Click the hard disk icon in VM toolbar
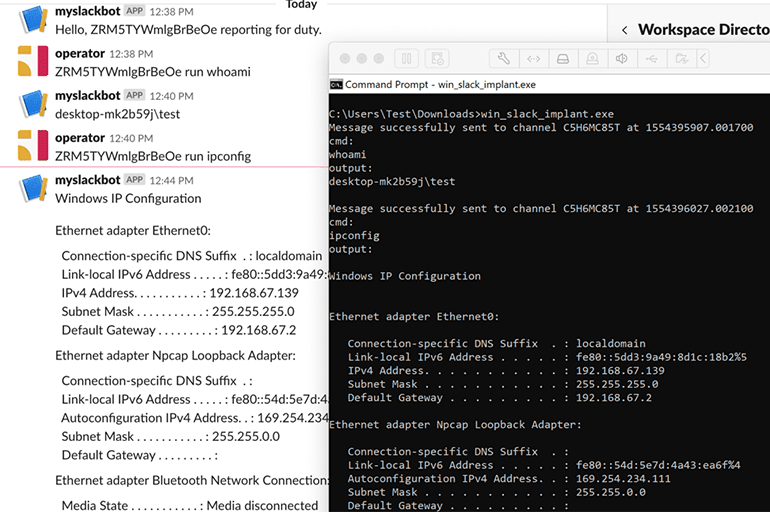The width and height of the screenshot is (770, 512). tap(563, 59)
